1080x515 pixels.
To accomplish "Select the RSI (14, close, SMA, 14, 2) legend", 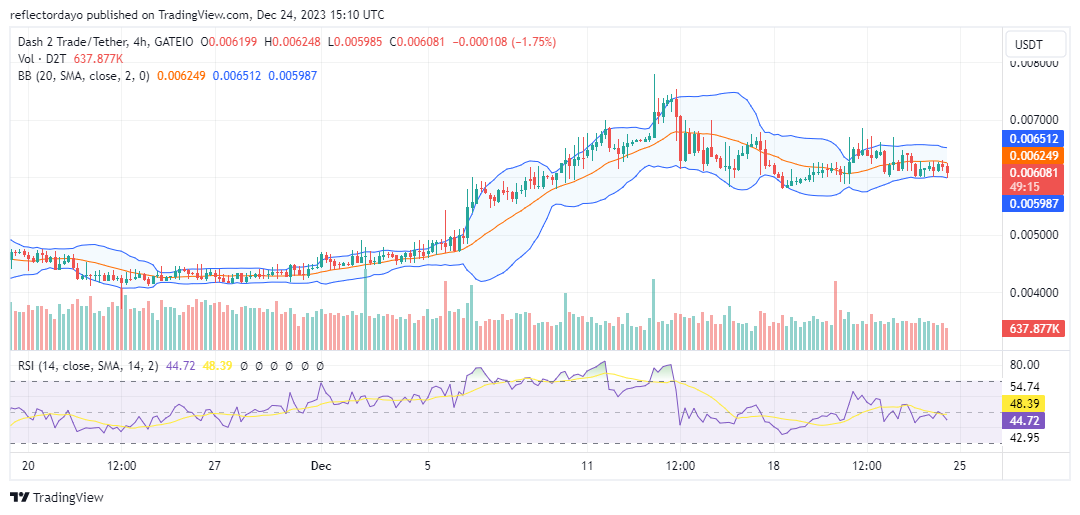I will [87, 366].
